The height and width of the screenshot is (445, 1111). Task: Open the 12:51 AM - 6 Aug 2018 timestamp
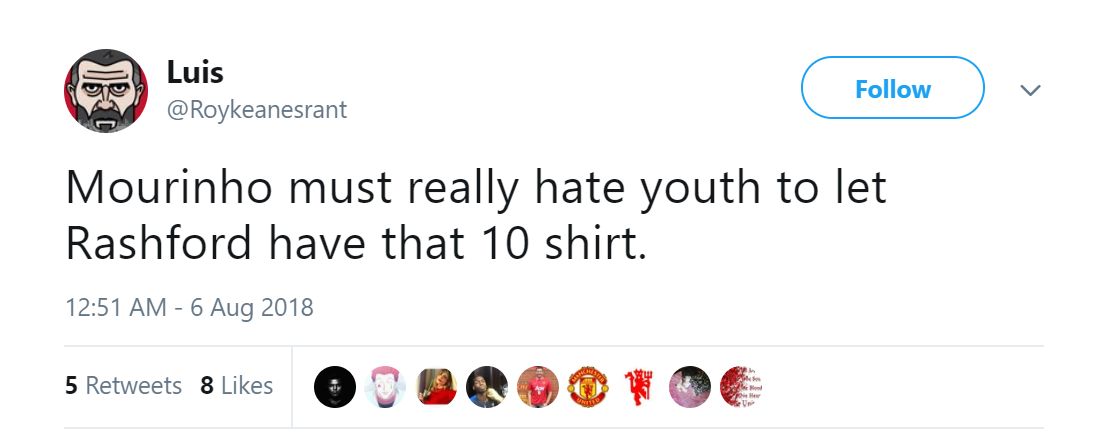pos(189,306)
